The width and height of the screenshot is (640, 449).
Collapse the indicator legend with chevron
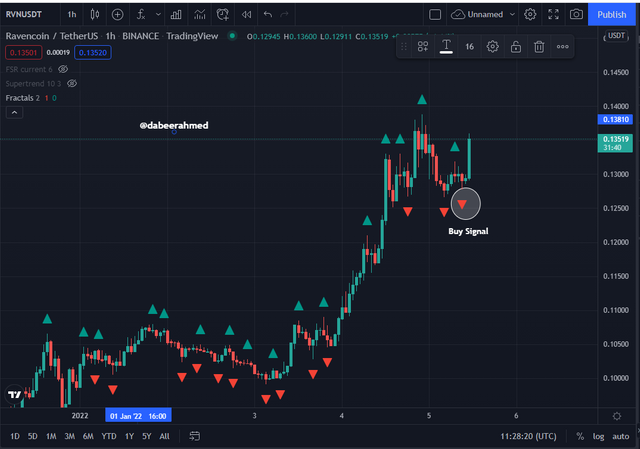tap(14, 112)
